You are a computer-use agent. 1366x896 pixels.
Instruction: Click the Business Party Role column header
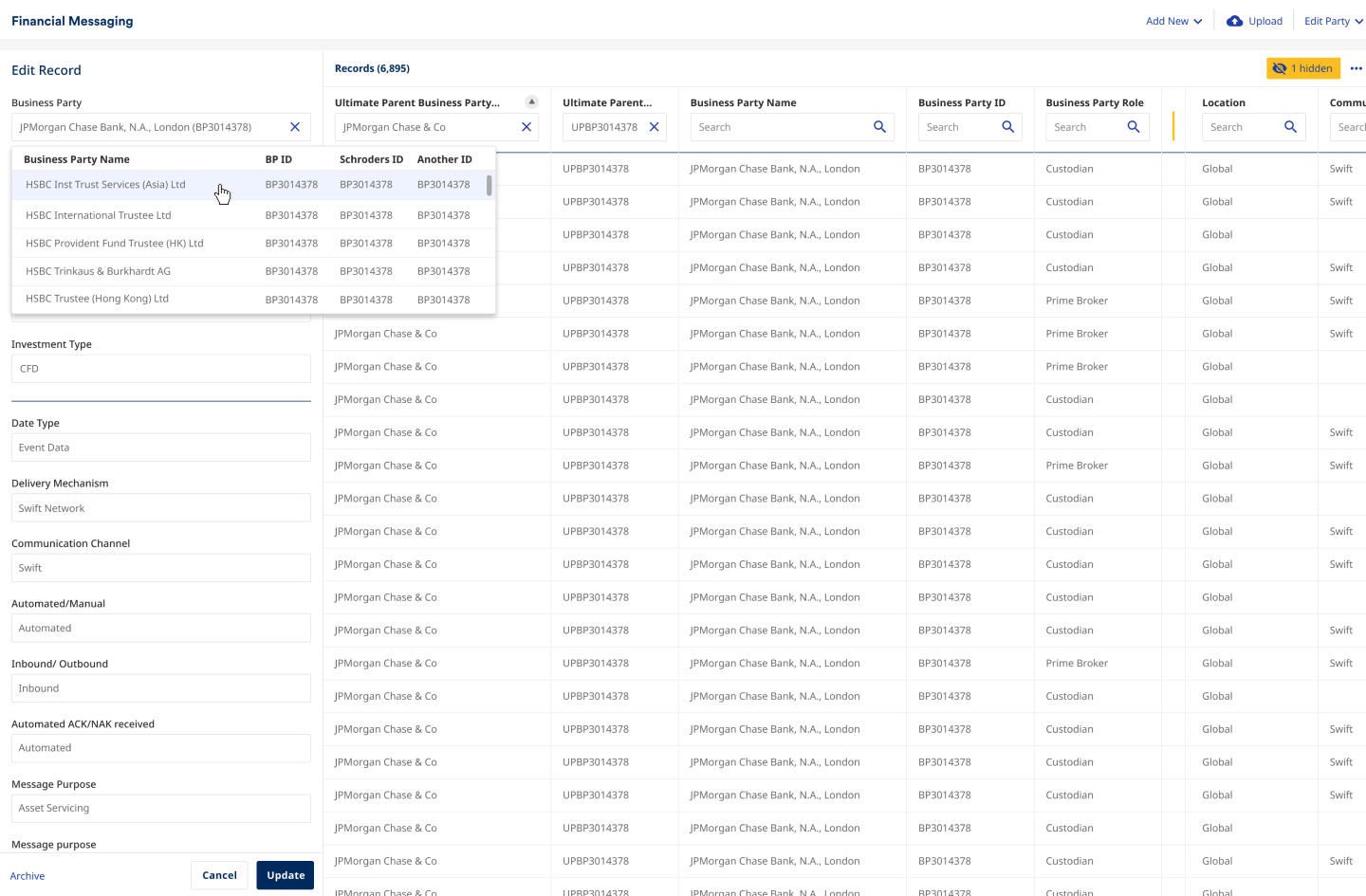pos(1095,102)
